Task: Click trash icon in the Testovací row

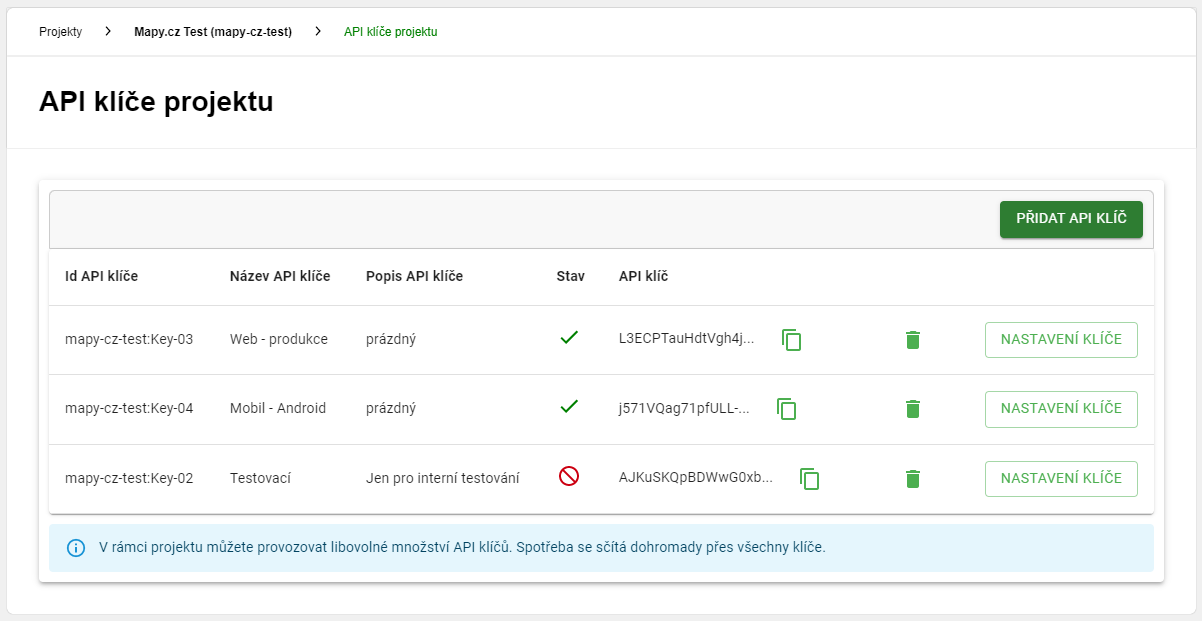Action: (x=912, y=479)
